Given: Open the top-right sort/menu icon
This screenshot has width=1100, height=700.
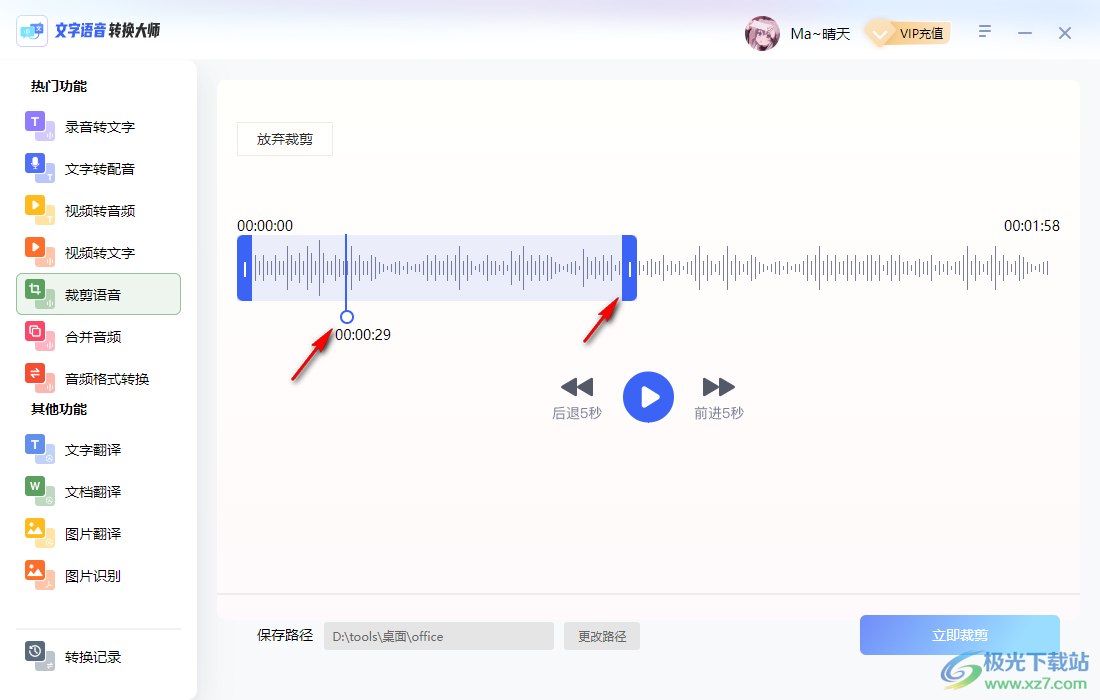Looking at the screenshot, I should point(984,31).
